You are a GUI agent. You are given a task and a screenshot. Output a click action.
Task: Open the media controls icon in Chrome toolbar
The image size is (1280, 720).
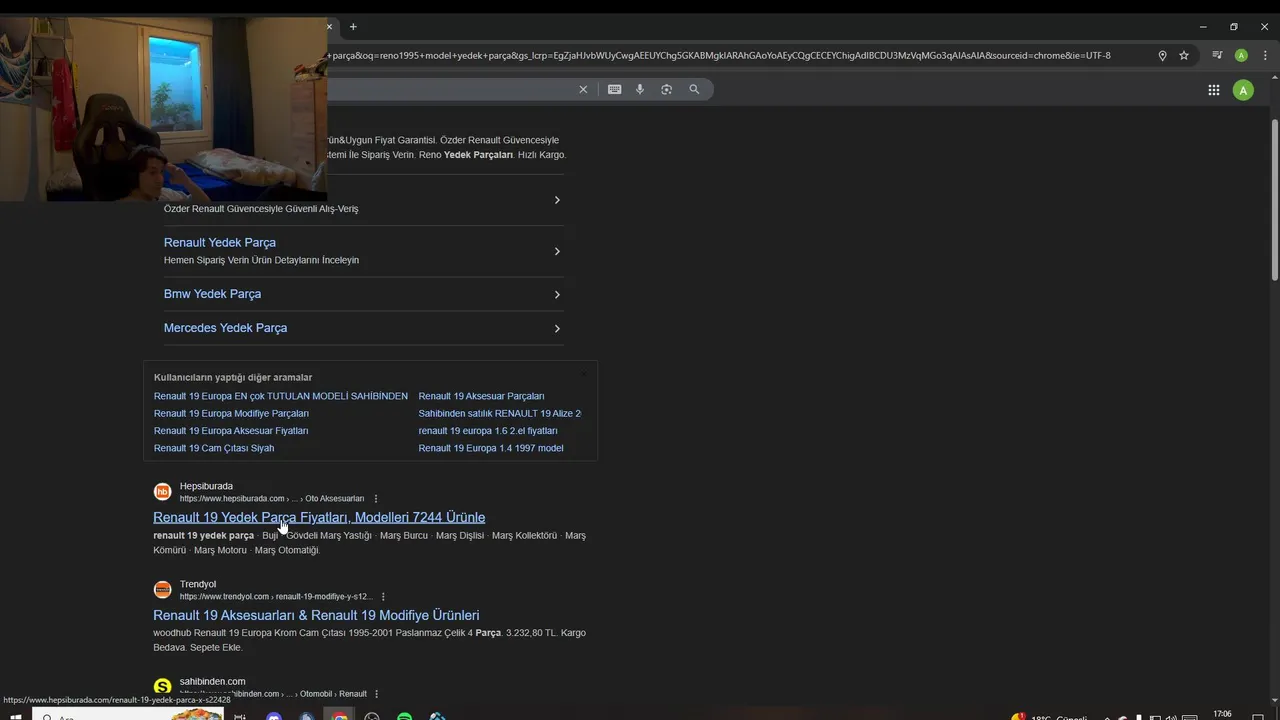point(1217,56)
